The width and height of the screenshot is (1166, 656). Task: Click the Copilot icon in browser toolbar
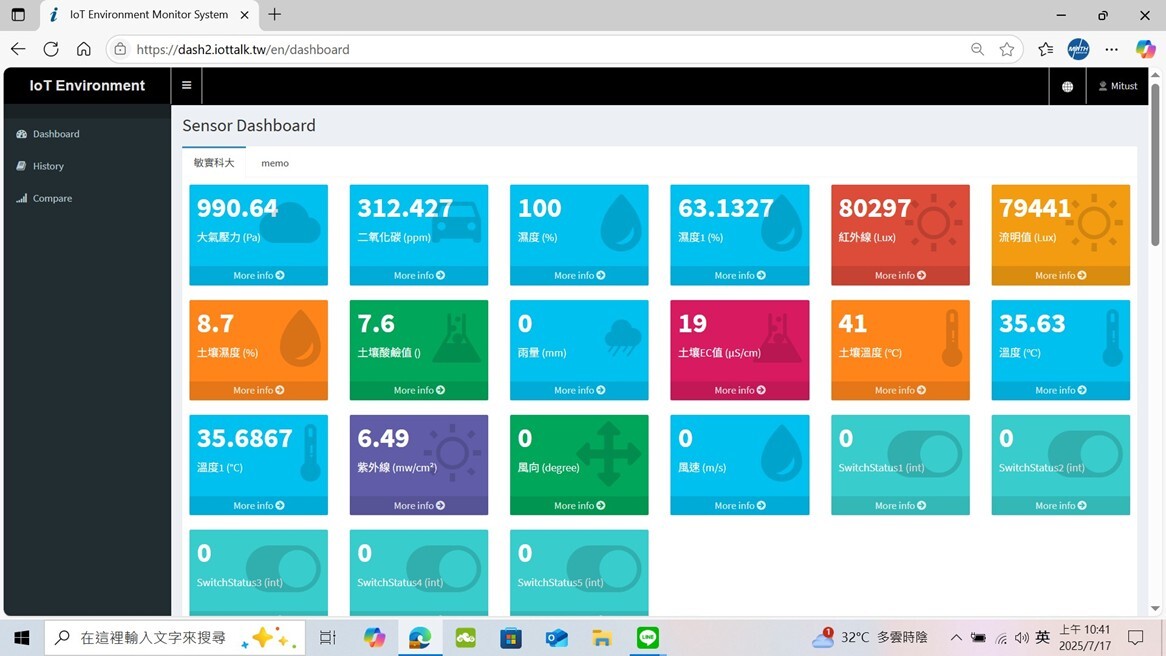coord(1145,49)
